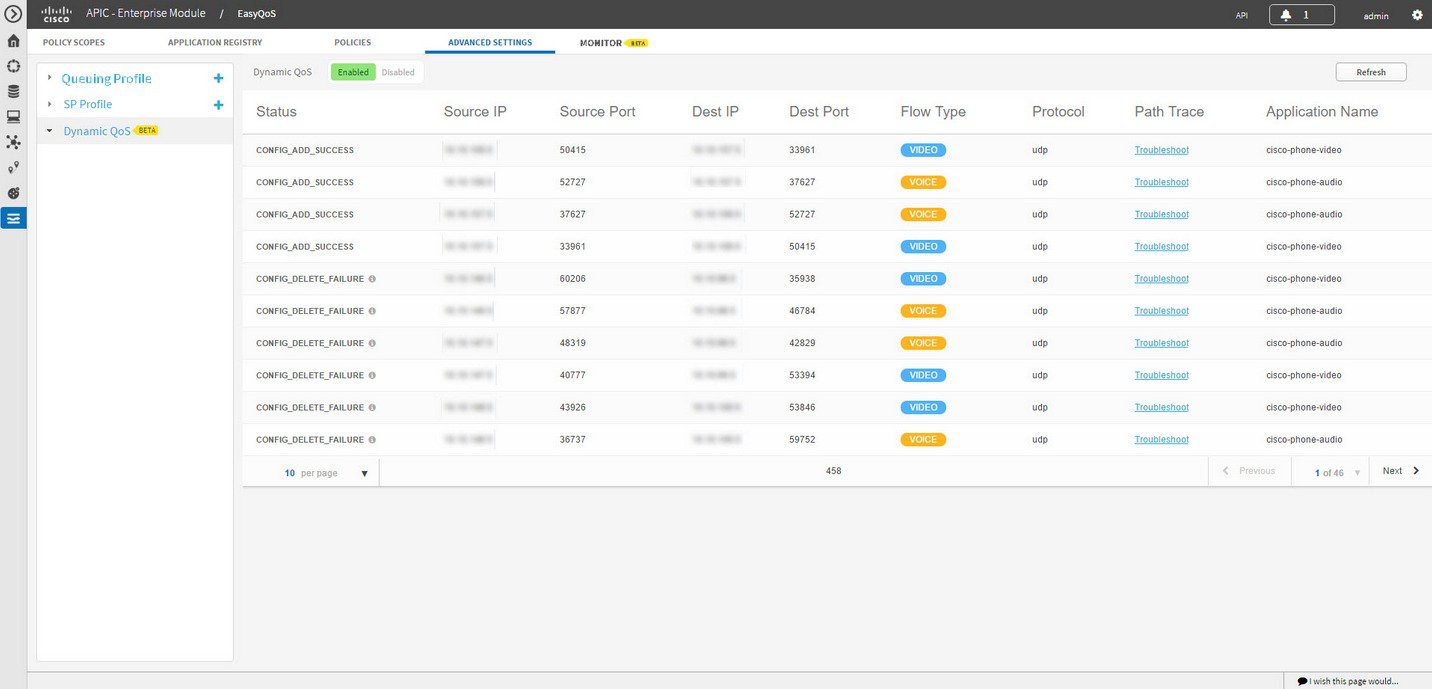Open the Home dashboard icon
The image size is (1432, 689).
pyautogui.click(x=13, y=41)
